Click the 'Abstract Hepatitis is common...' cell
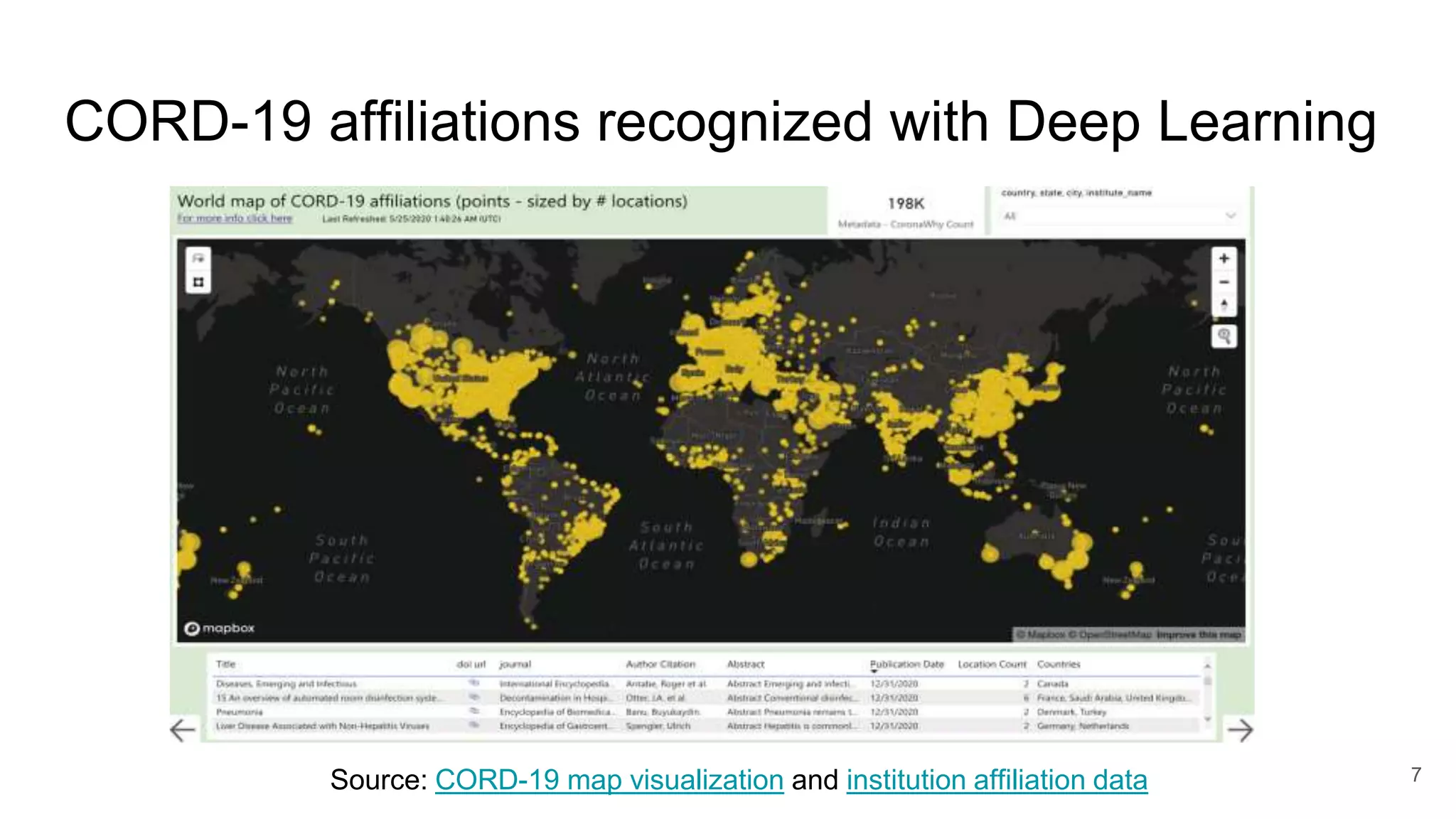This screenshot has width=1456, height=819. point(792,726)
